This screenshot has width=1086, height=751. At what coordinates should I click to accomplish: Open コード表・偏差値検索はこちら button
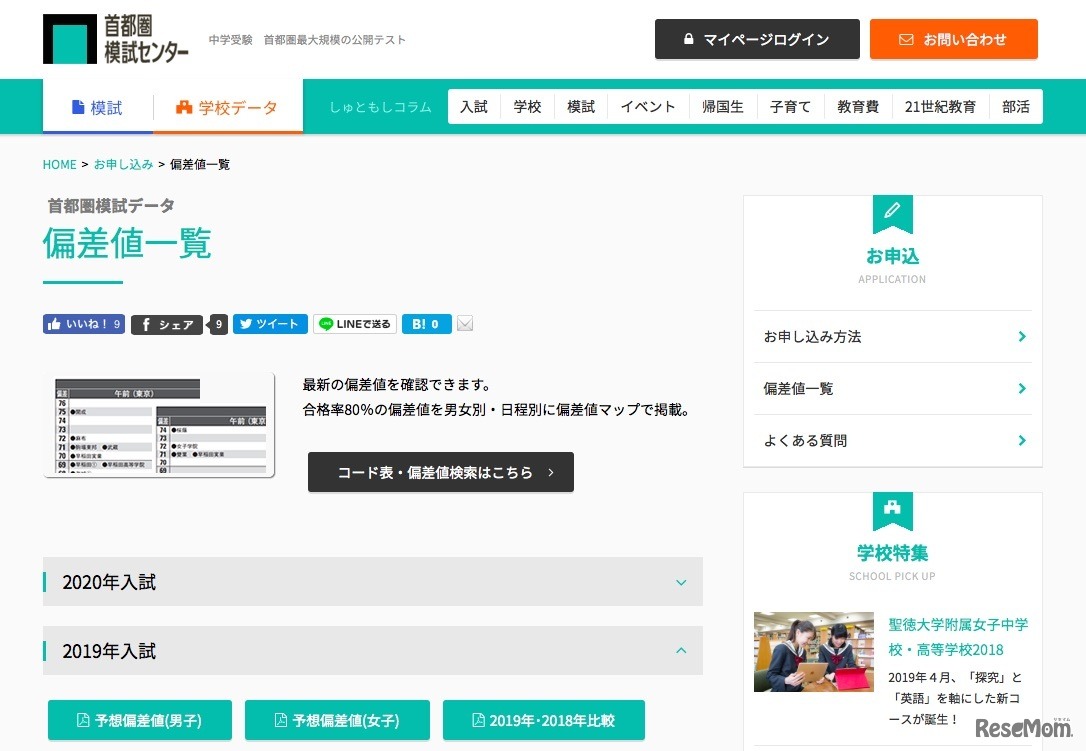440,472
